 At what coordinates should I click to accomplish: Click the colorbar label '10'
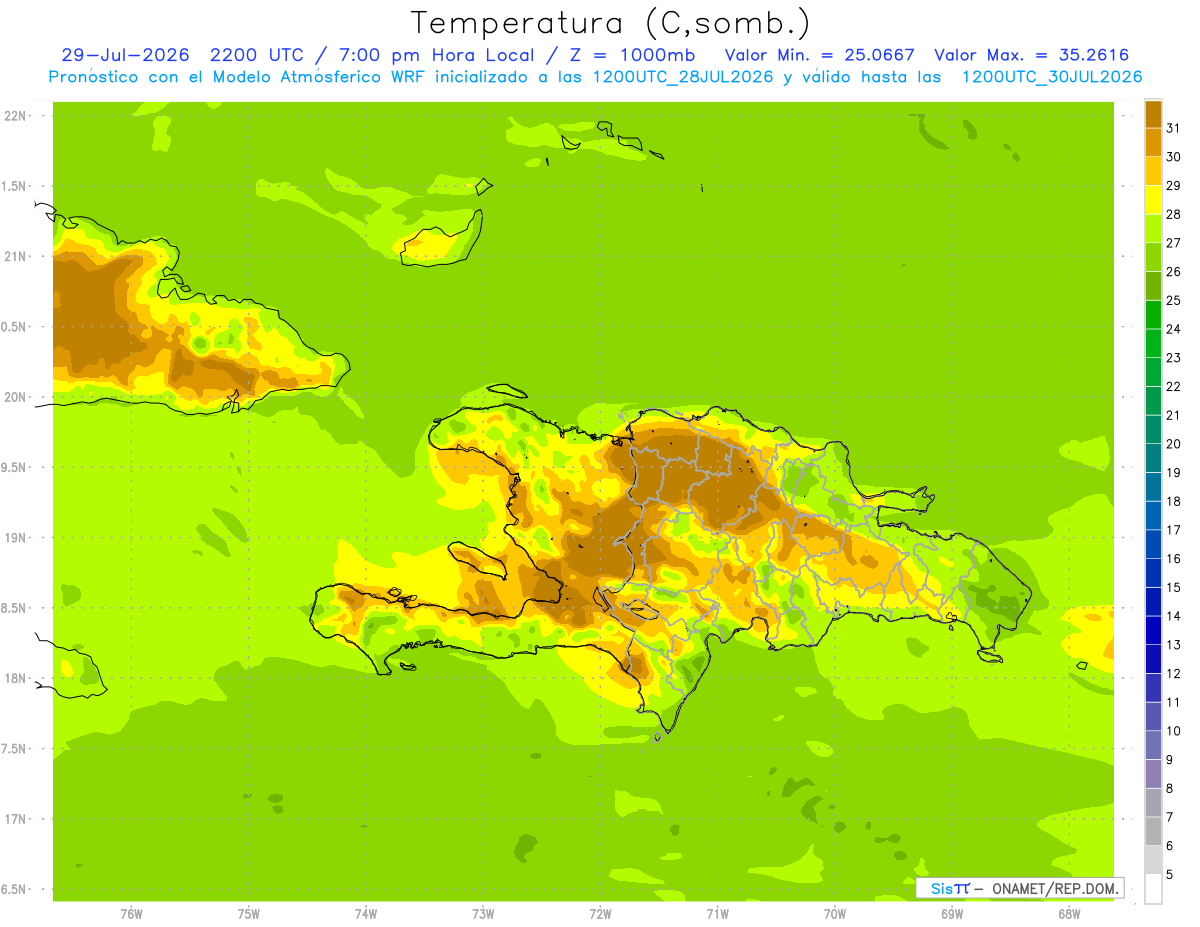click(x=1173, y=731)
